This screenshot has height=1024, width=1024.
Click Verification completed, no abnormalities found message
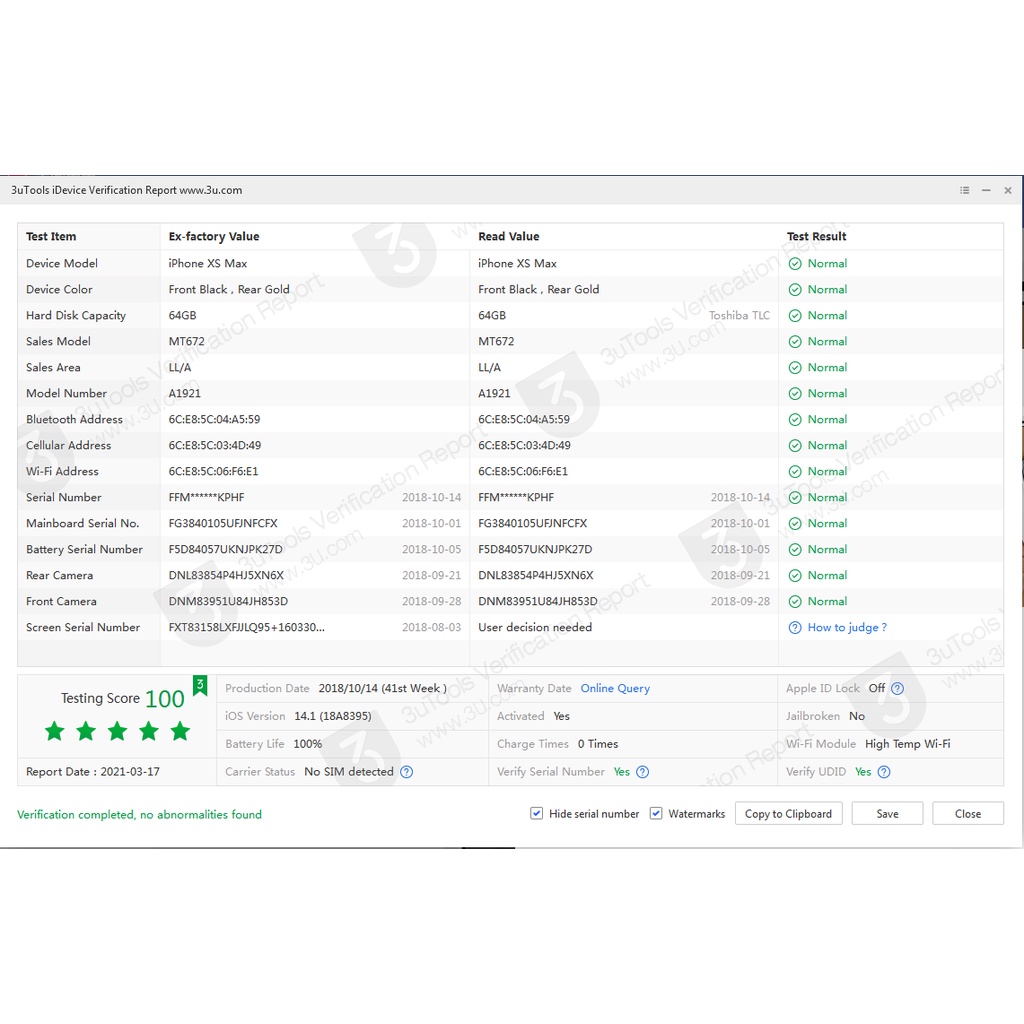tap(139, 814)
